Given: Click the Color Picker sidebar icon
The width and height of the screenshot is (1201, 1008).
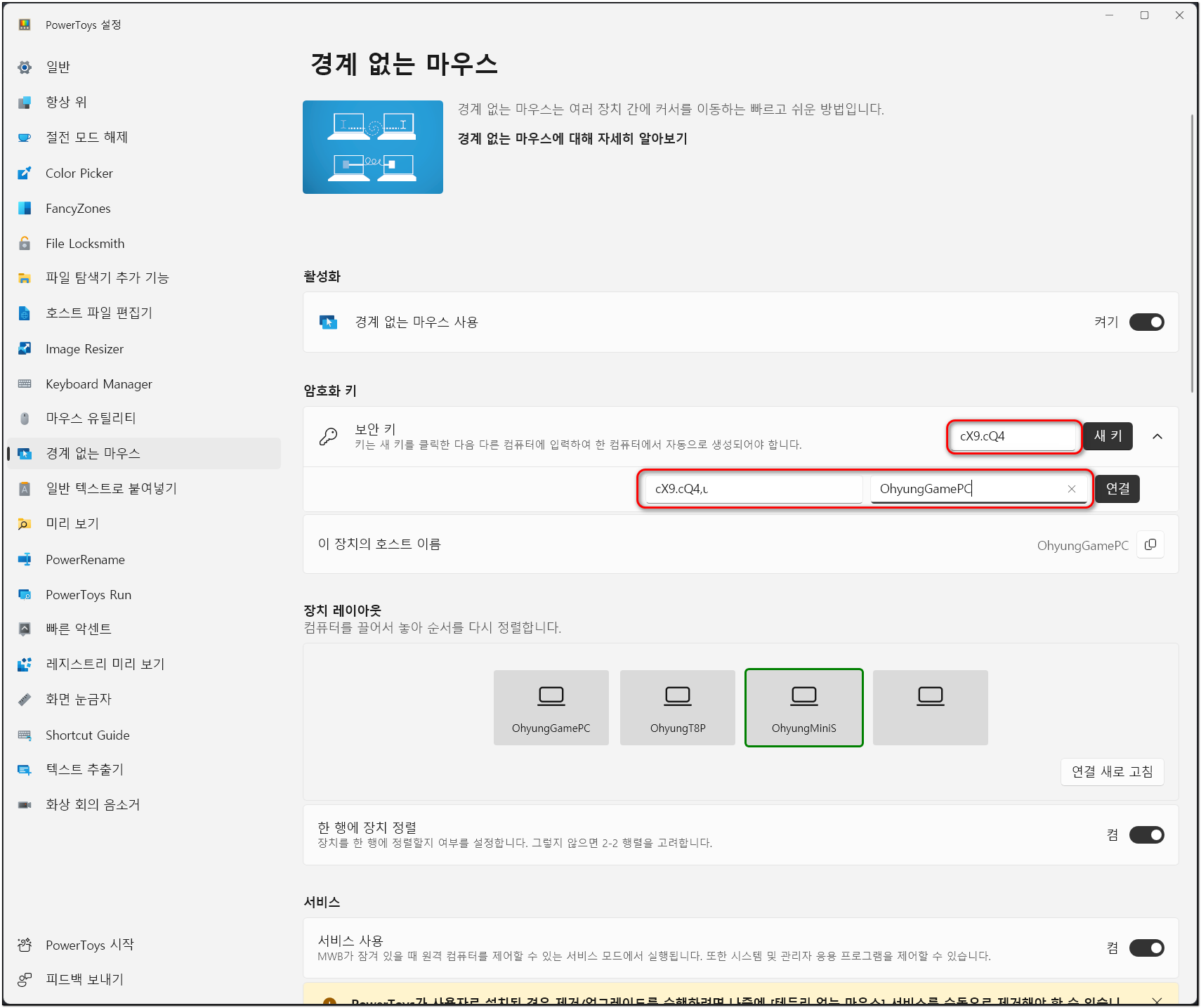Looking at the screenshot, I should [x=25, y=173].
